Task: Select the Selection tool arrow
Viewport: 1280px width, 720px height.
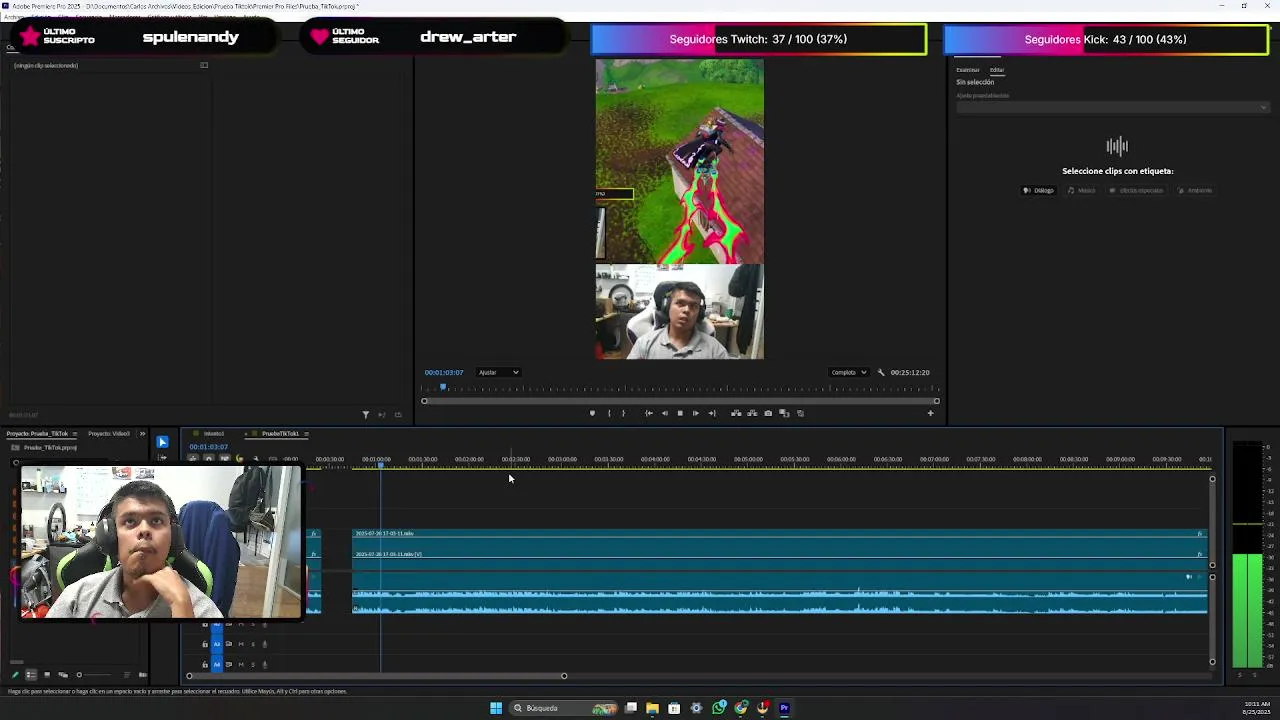Action: pos(162,442)
